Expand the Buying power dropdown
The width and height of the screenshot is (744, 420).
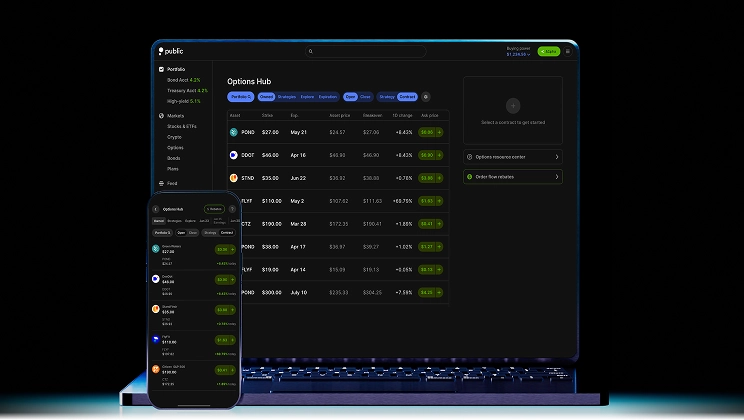pos(520,53)
